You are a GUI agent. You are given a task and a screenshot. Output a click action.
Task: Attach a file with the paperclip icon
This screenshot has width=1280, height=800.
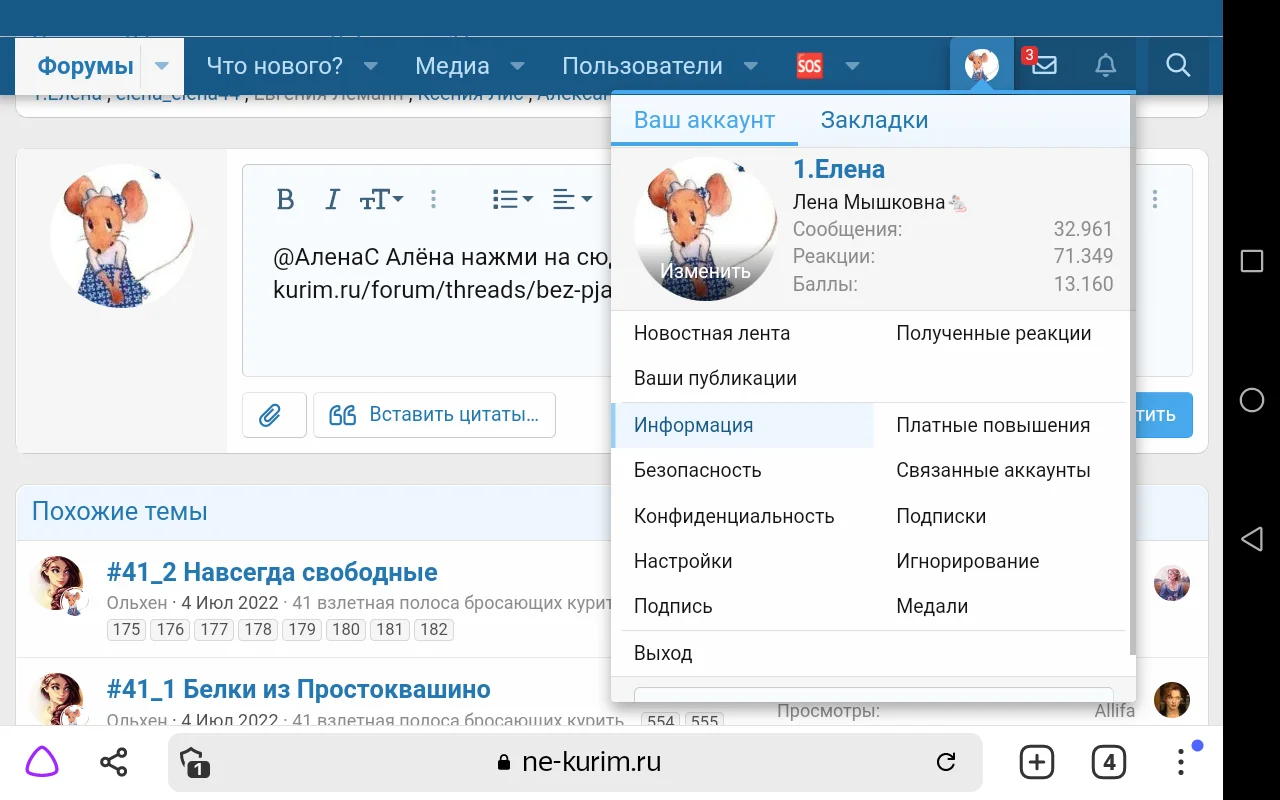pos(273,414)
